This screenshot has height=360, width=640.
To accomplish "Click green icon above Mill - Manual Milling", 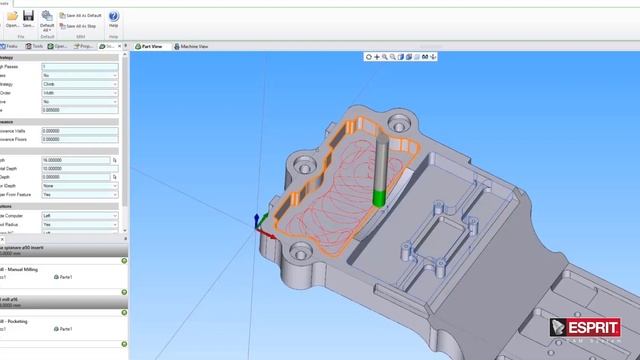I will pyautogui.click(x=124, y=261).
